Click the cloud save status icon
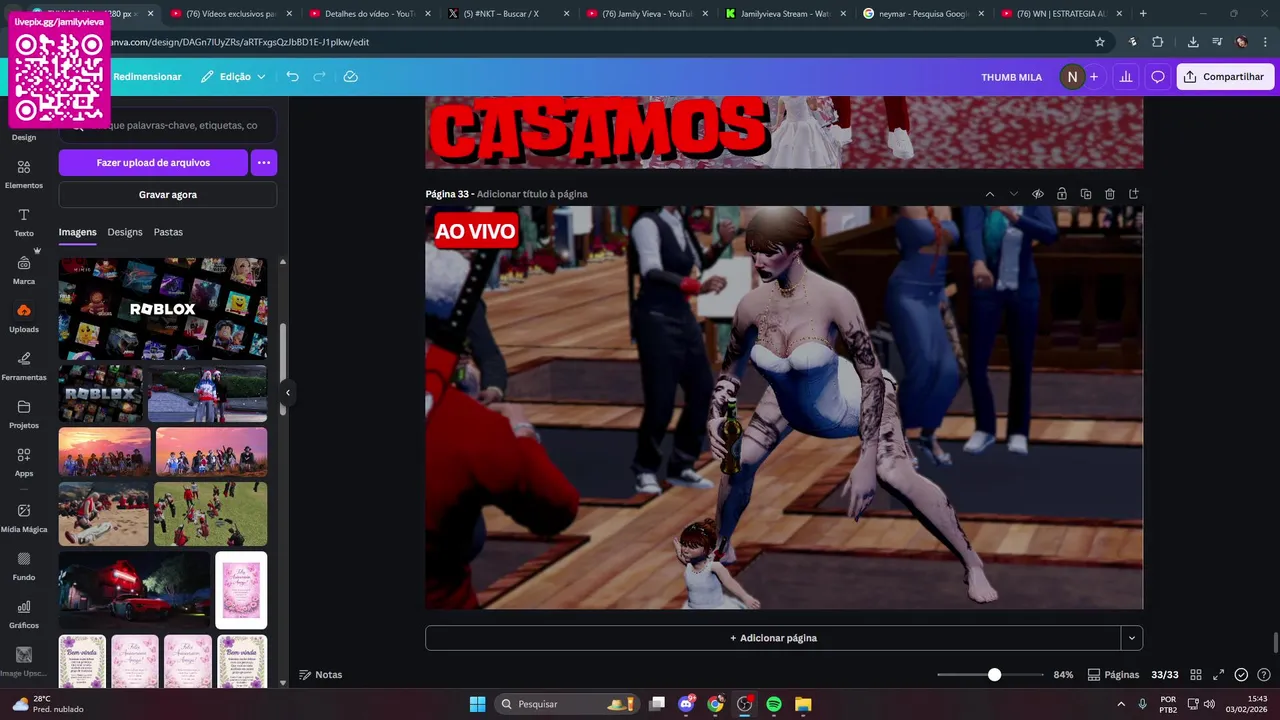 point(350,77)
